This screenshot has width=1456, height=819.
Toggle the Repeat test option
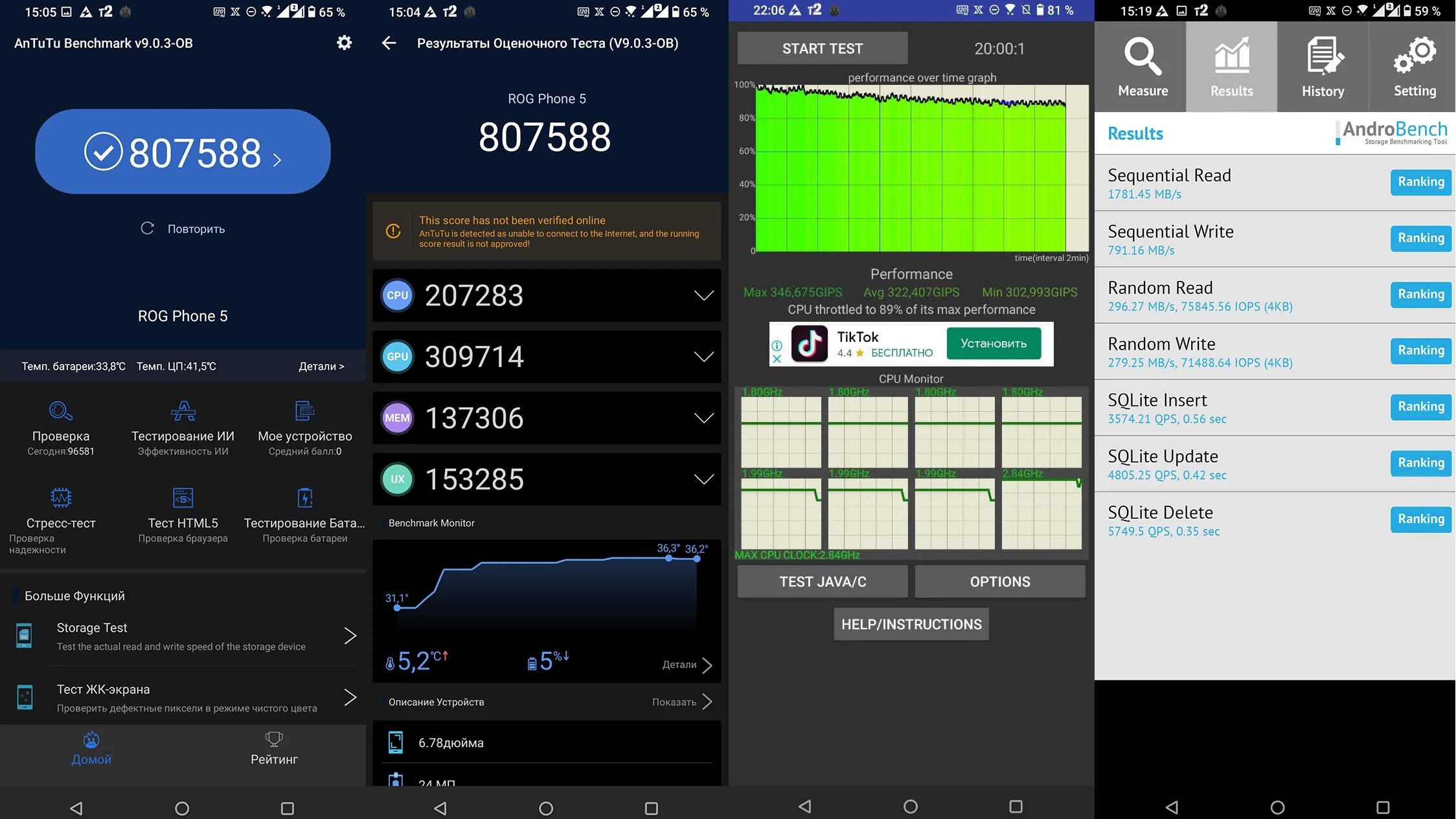[182, 227]
